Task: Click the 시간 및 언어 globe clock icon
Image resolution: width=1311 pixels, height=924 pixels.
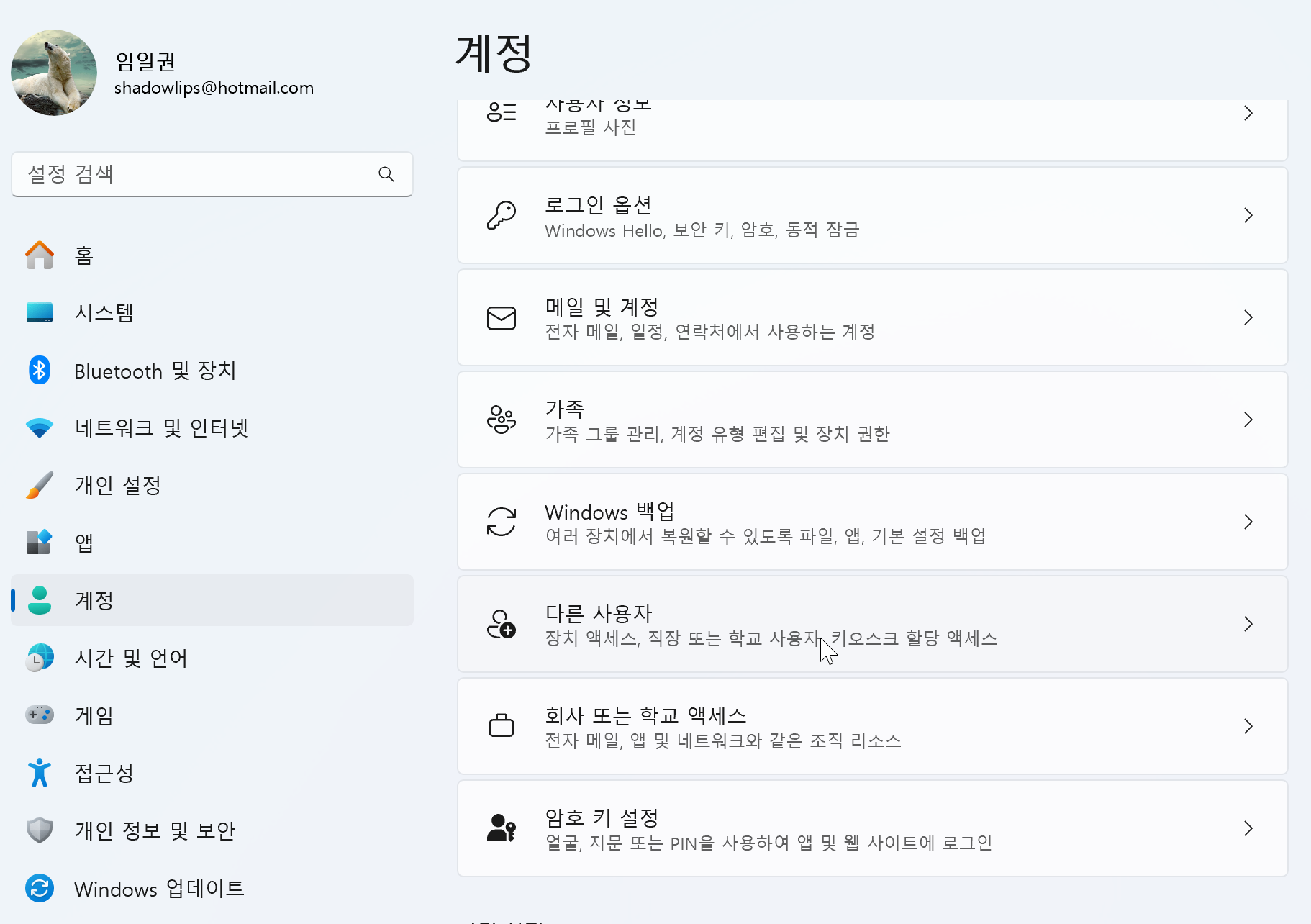Action: click(x=40, y=658)
